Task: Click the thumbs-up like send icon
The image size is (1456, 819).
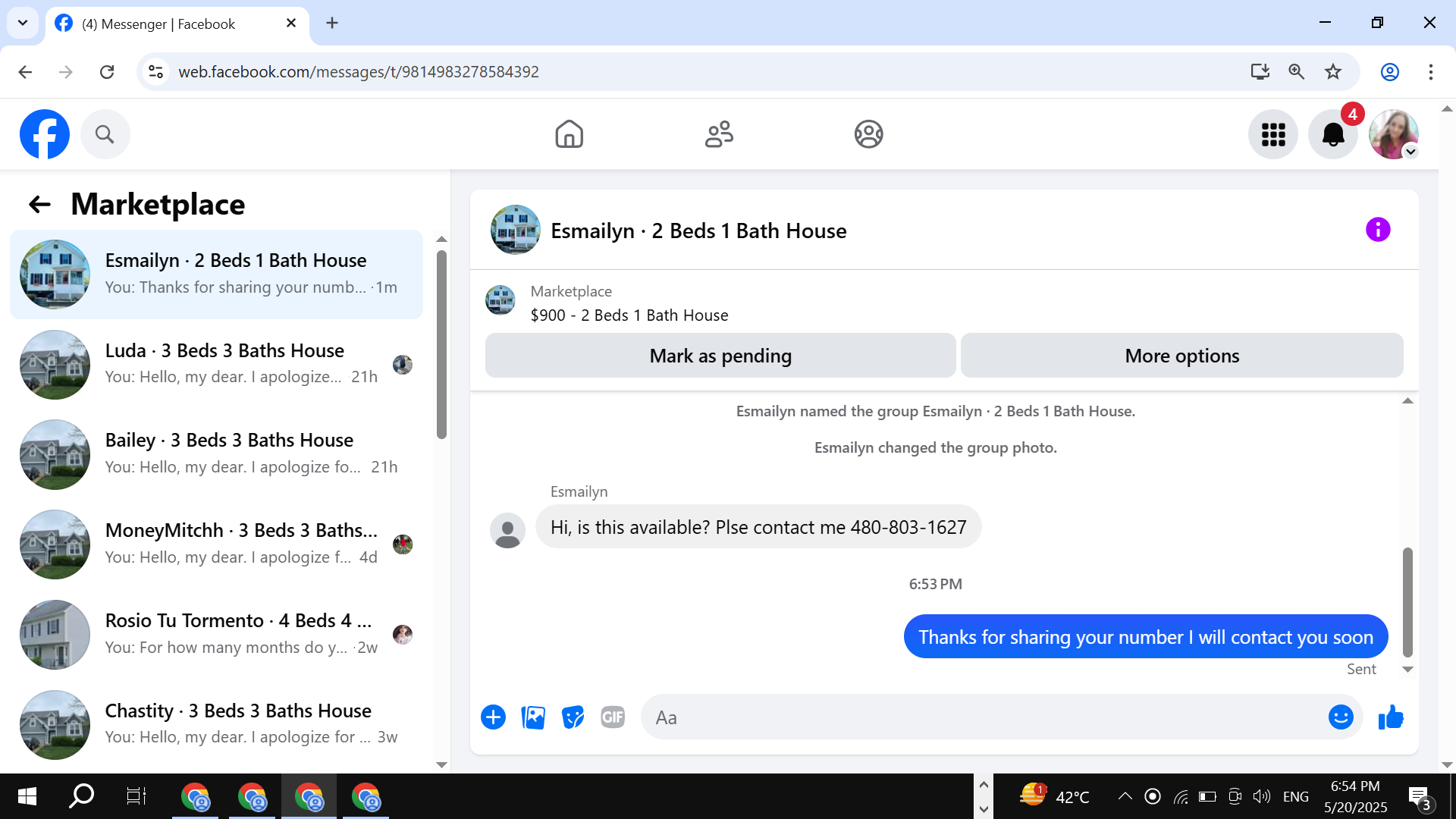Action: click(1391, 717)
